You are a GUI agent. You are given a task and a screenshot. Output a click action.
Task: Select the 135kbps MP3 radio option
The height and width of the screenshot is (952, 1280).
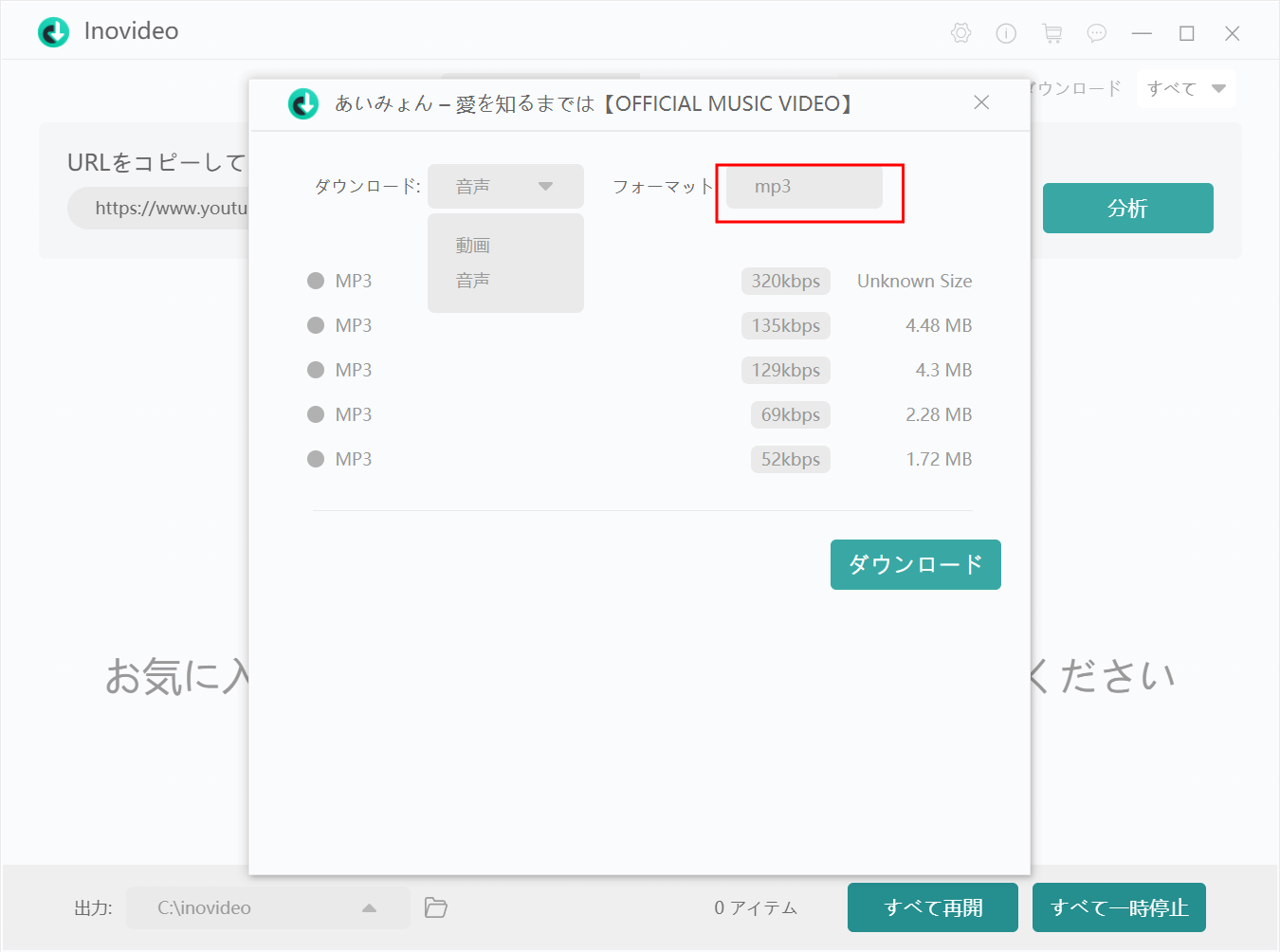pyautogui.click(x=316, y=325)
